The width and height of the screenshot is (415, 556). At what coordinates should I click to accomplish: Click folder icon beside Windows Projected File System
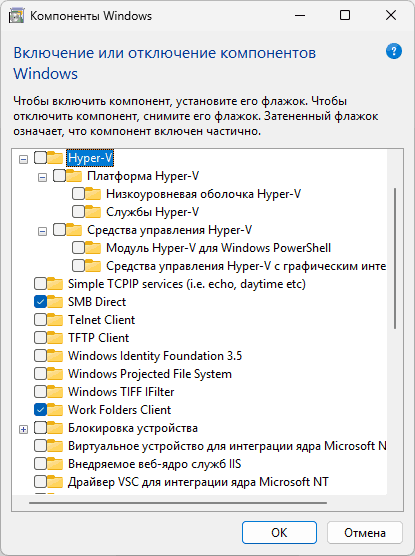coord(56,374)
